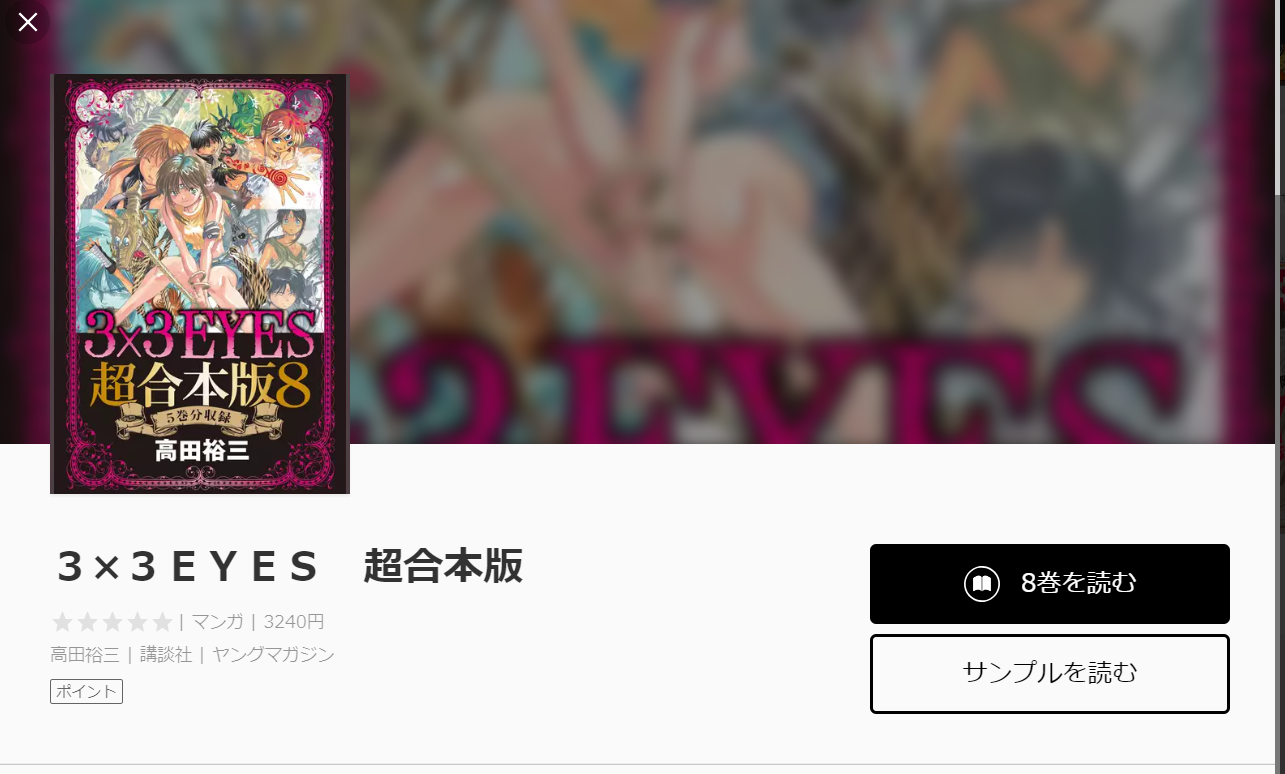Image resolution: width=1285 pixels, height=774 pixels.
Task: Open magazine link ヤングマガジン
Action: coord(273,655)
